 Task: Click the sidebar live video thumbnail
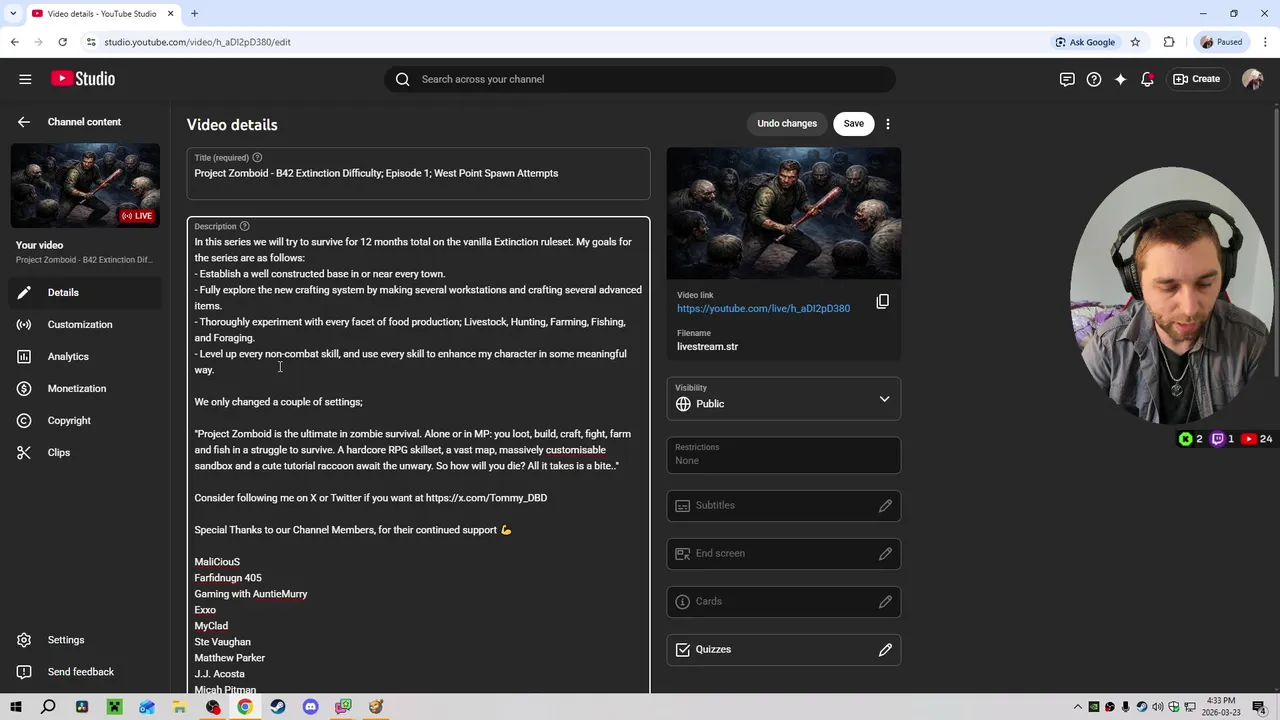[85, 186]
